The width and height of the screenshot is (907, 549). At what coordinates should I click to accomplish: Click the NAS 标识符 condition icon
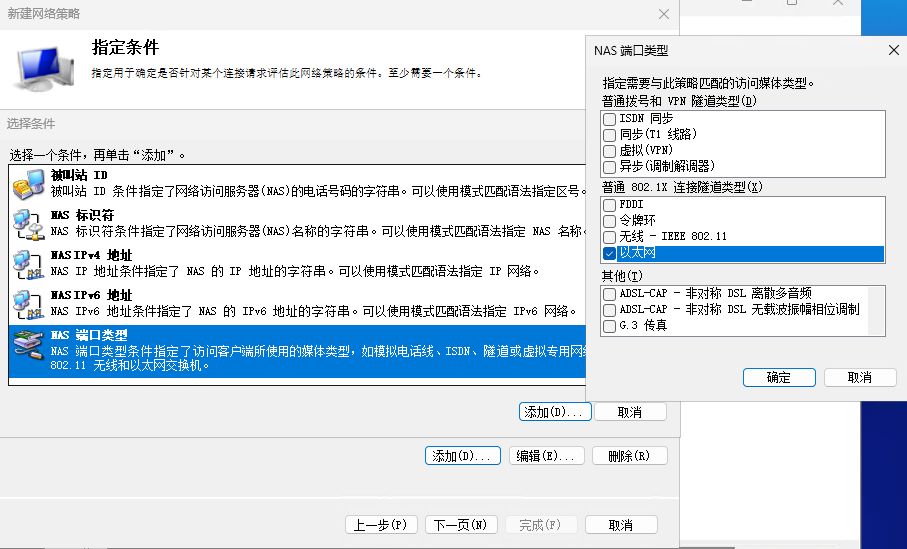[28, 224]
